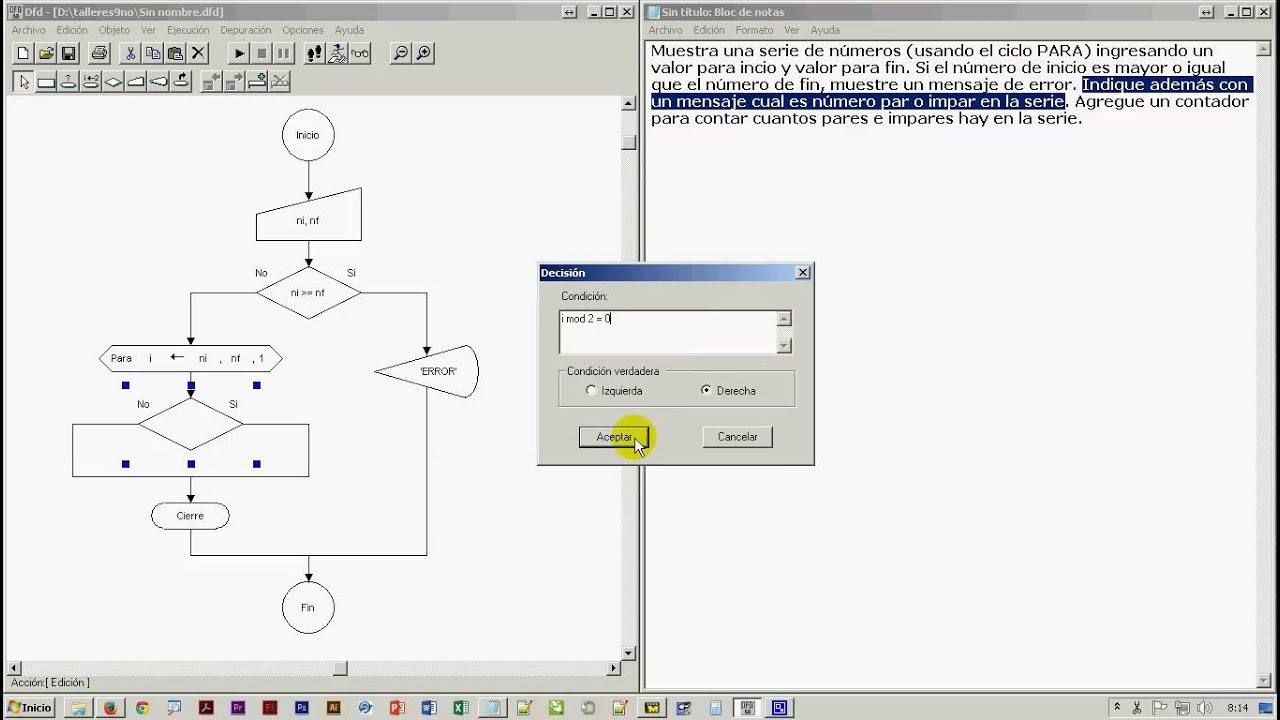Select the Input (Lectura) object tool
The image size is (1280, 720).
pyautogui.click(x=136, y=82)
